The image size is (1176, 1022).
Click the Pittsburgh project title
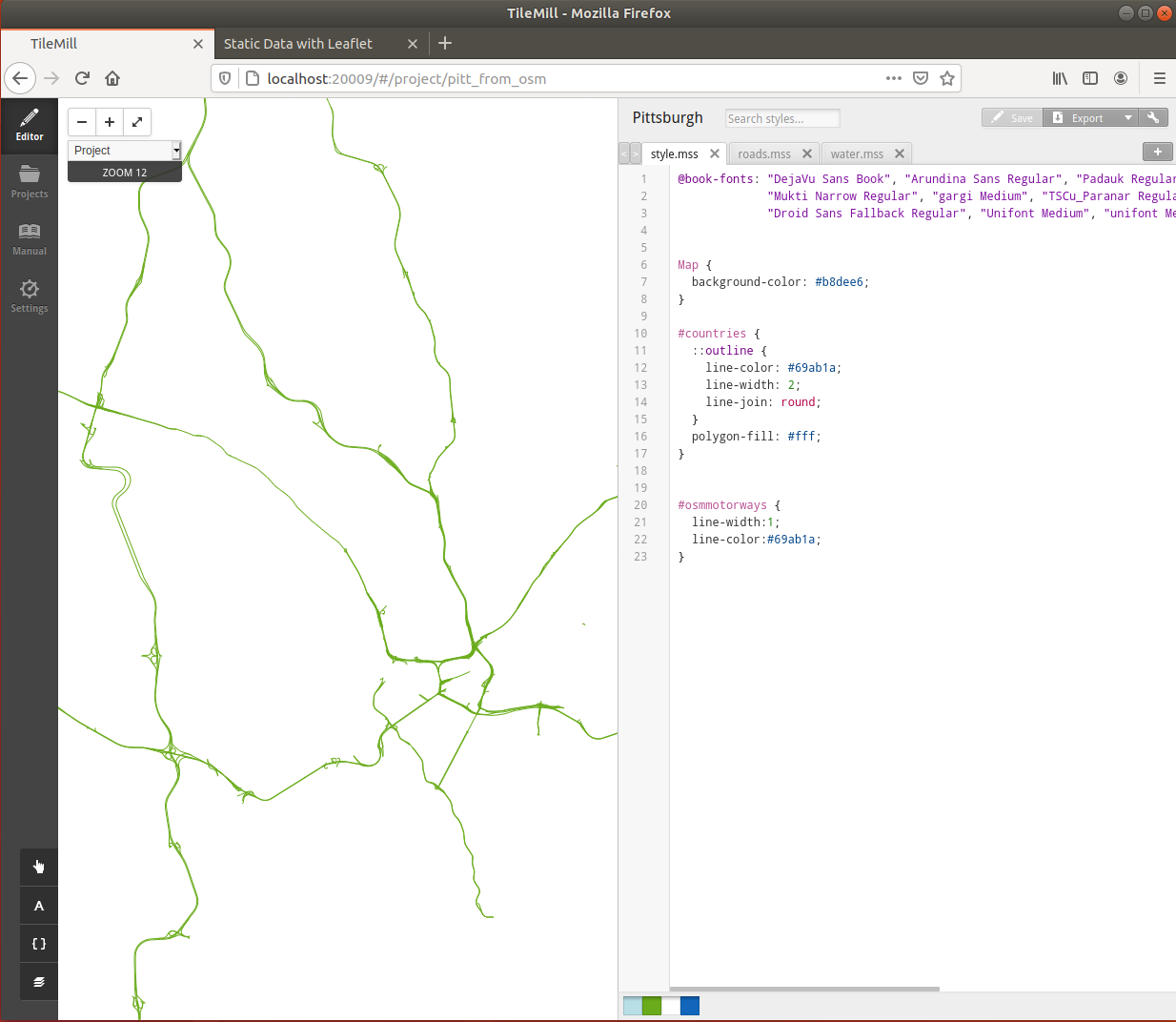point(668,117)
